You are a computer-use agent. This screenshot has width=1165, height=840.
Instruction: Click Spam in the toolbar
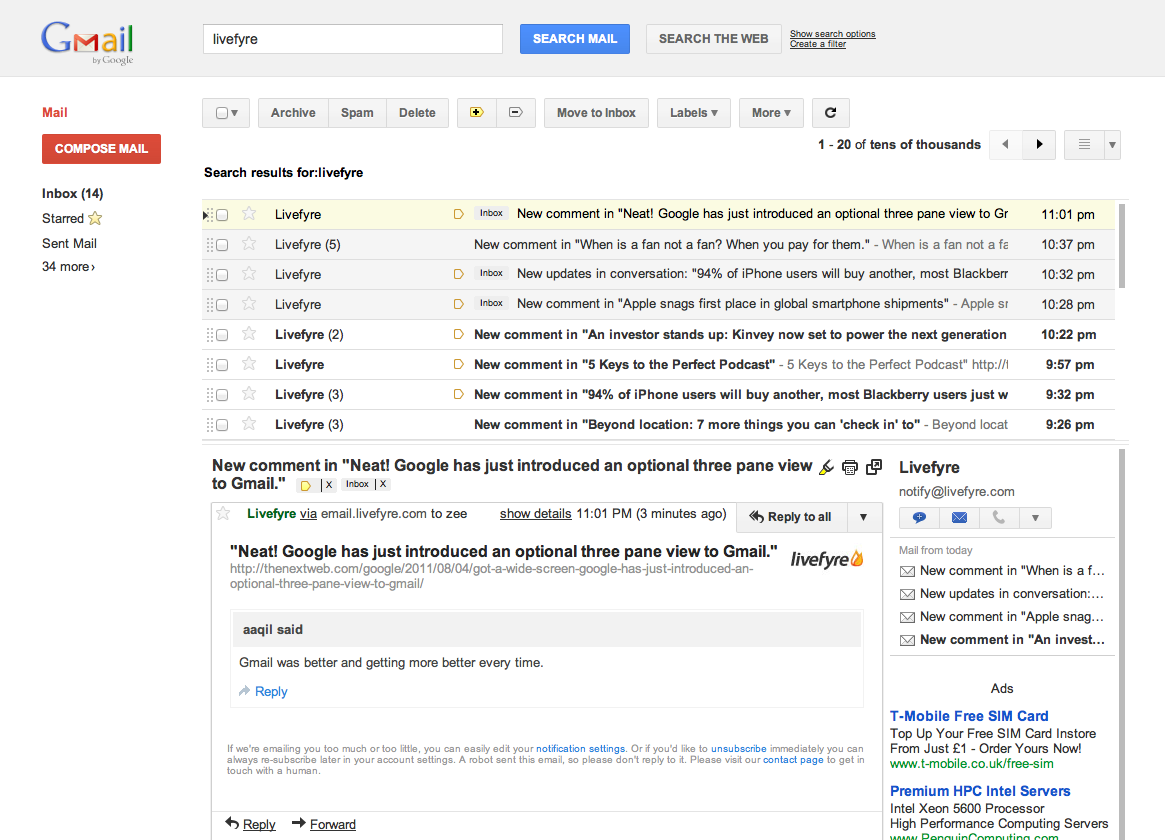(357, 113)
